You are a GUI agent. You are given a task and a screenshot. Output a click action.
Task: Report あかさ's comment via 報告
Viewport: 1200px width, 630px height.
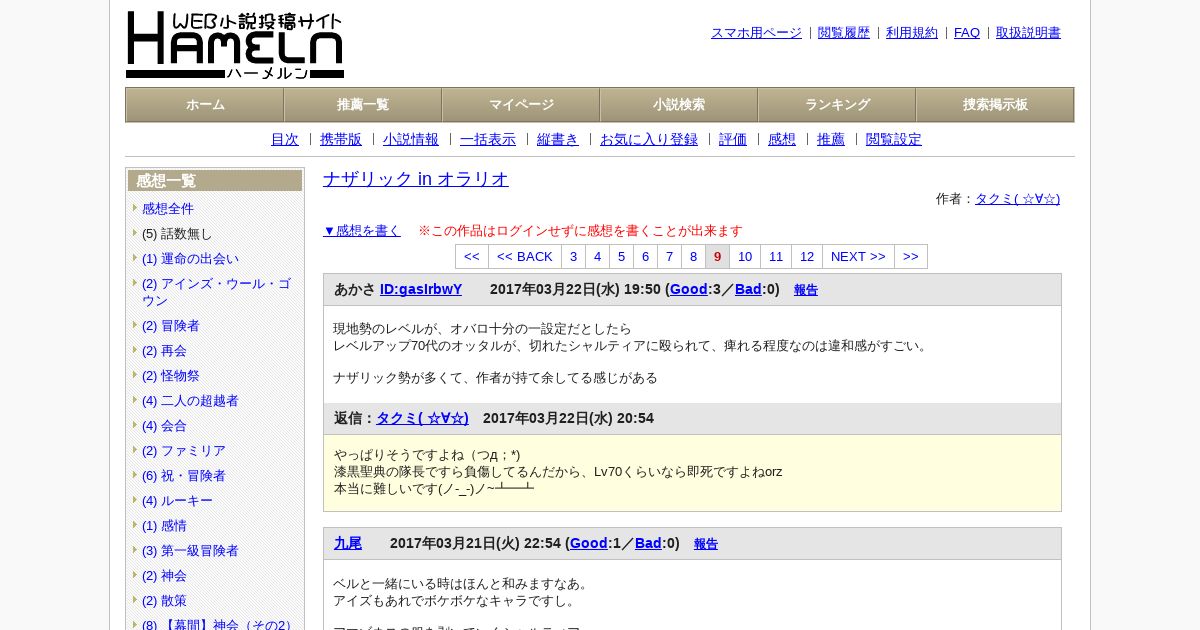tap(806, 290)
